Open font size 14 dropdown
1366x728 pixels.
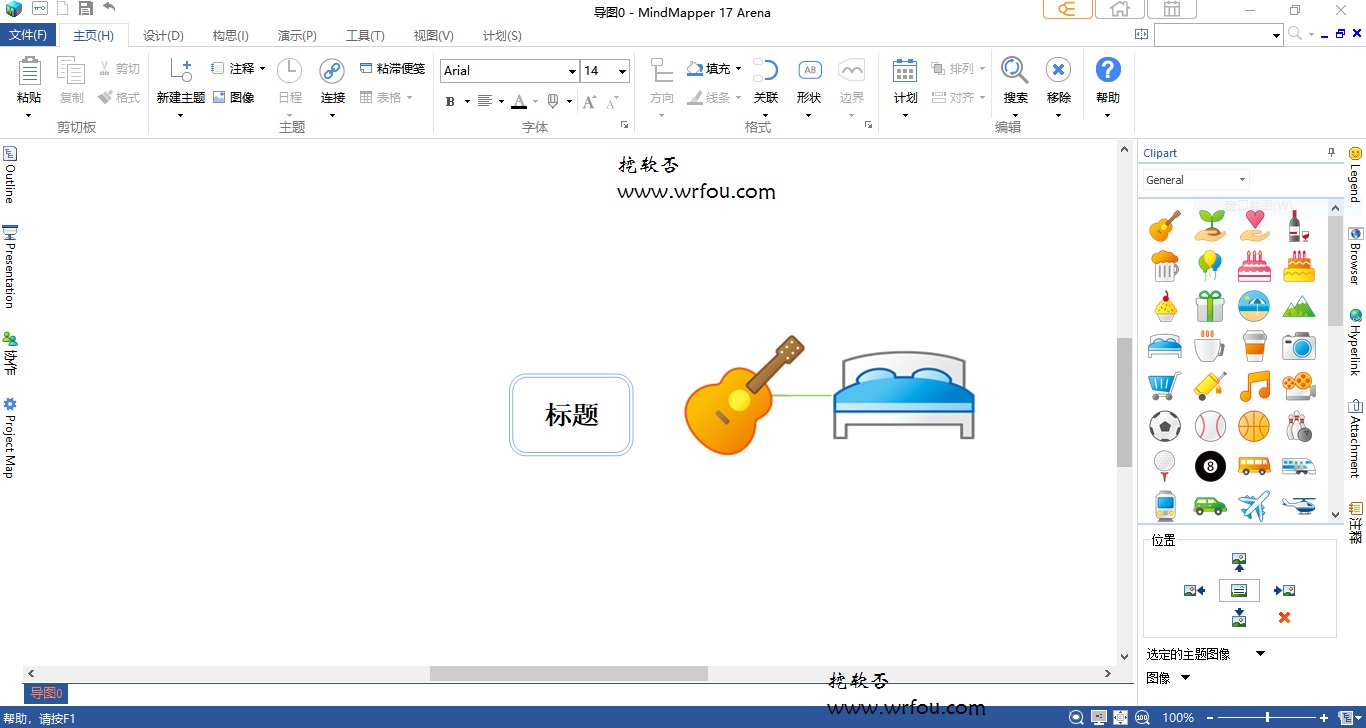pyautogui.click(x=622, y=71)
